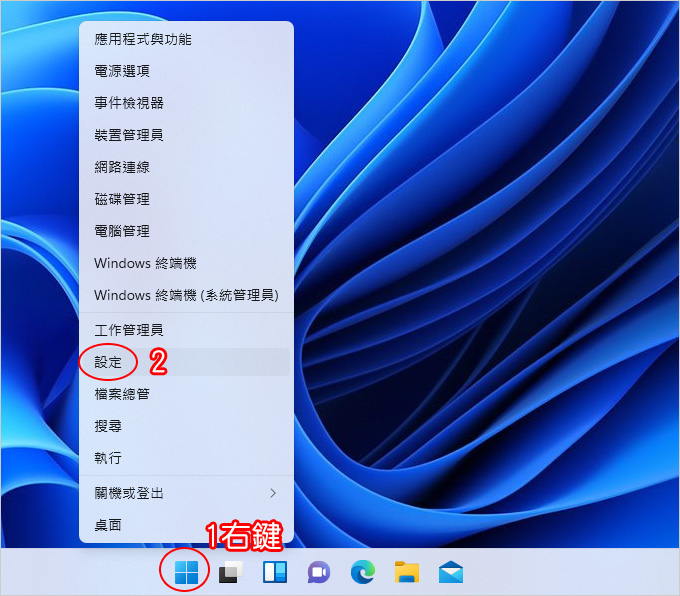Choose 網路連線 menu item
This screenshot has height=596, width=680.
click(x=186, y=167)
